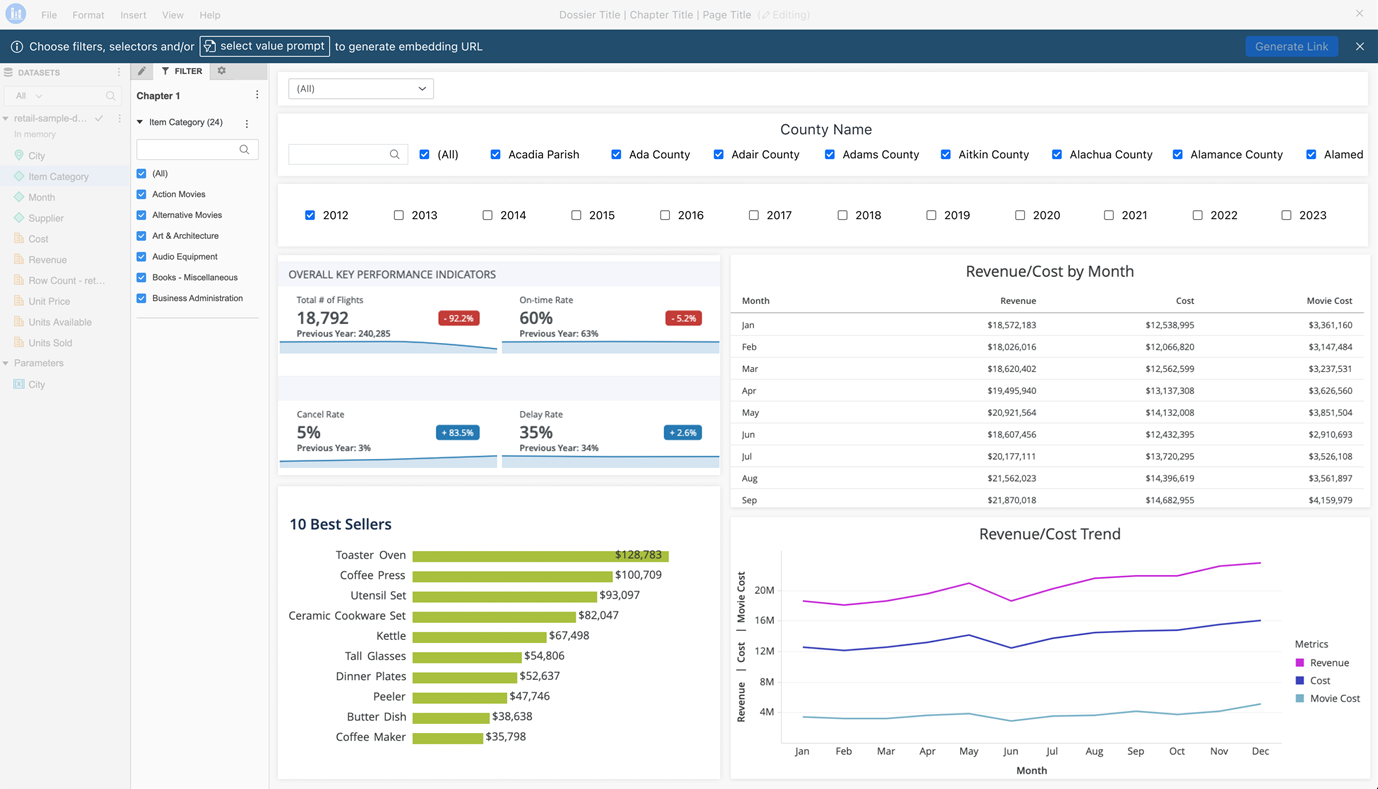
Task: Click the Datasets panel three-dot menu
Action: point(119,72)
